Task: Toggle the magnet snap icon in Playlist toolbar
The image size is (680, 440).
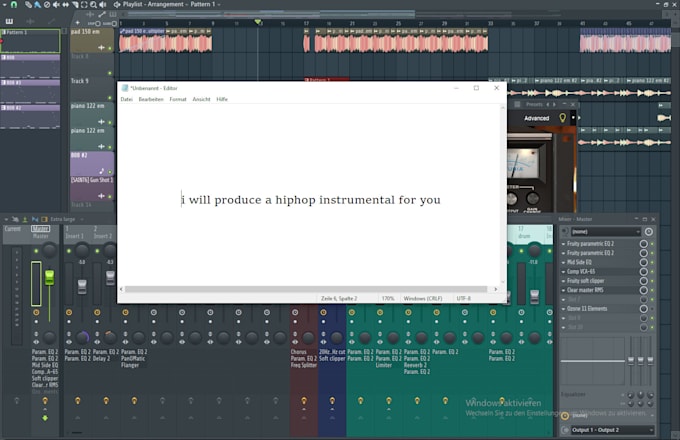Action: [x=14, y=4]
